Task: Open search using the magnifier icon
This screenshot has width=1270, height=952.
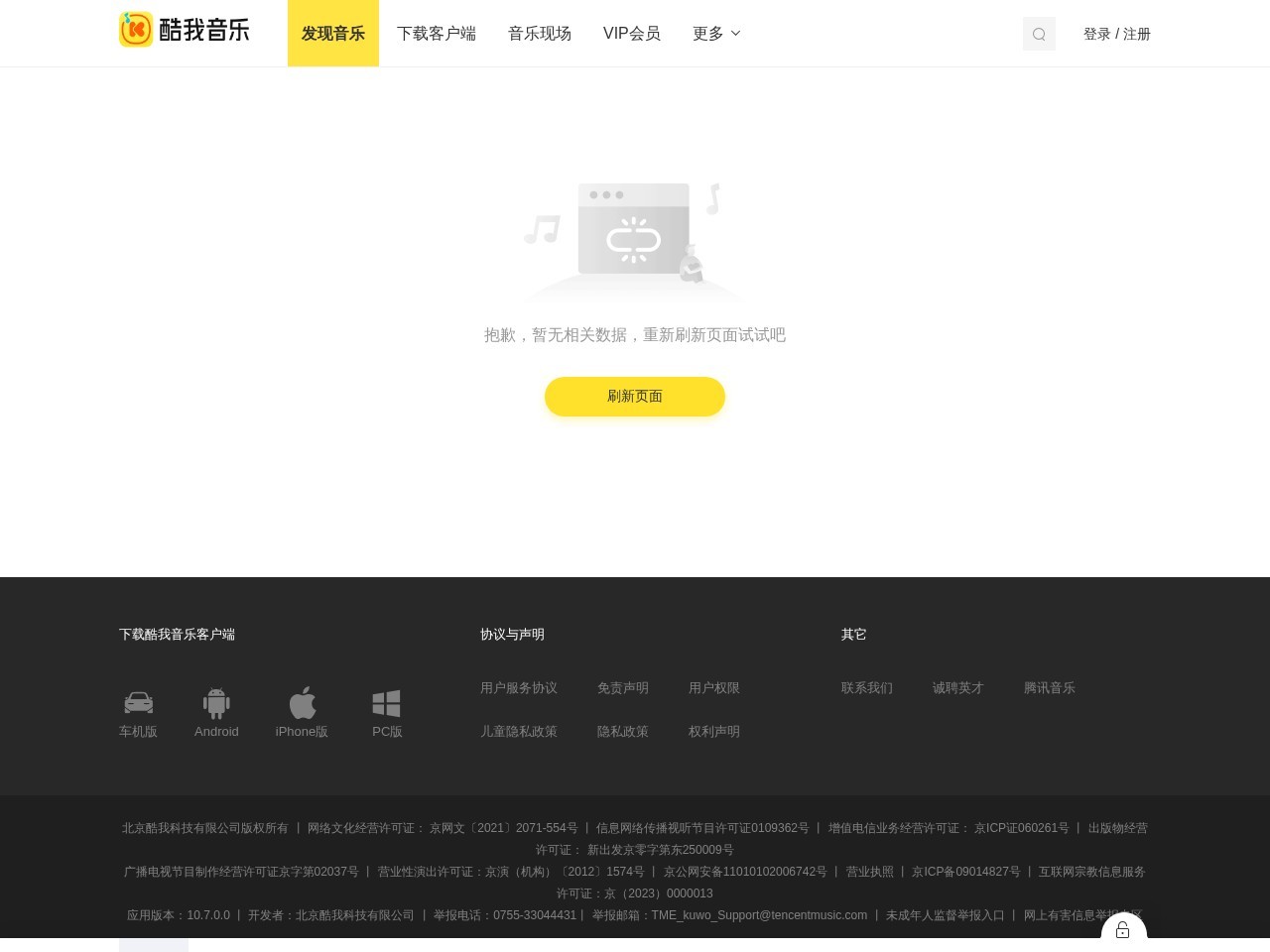Action: 1038,33
